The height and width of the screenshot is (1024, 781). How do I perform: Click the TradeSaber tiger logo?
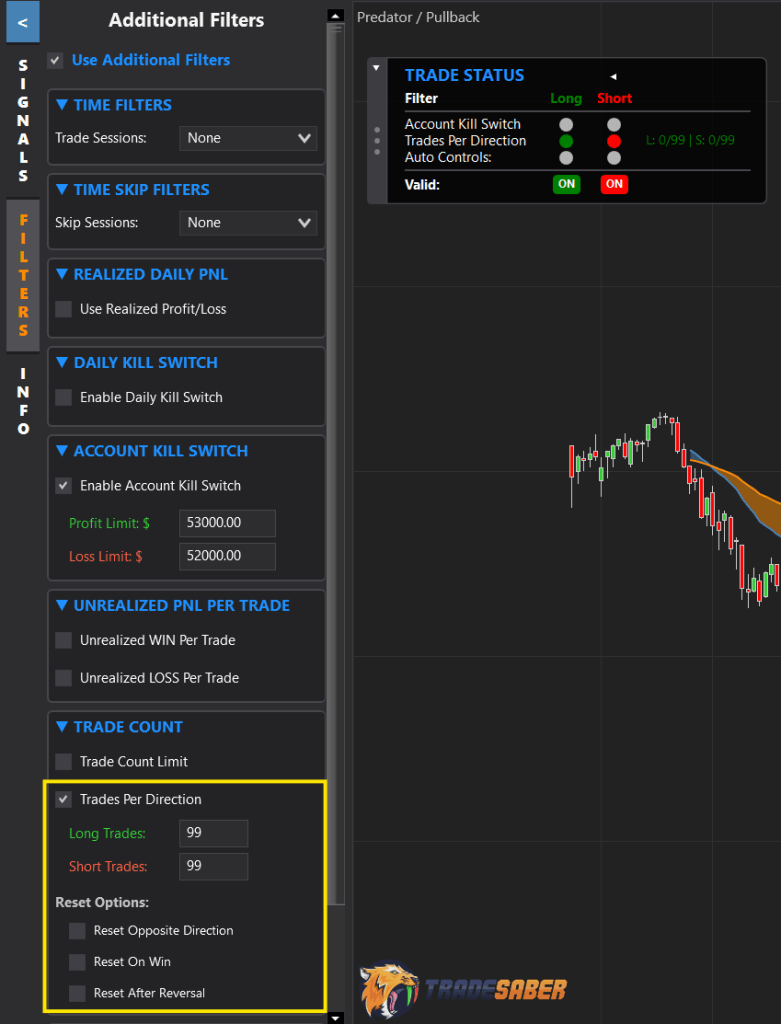point(389,989)
